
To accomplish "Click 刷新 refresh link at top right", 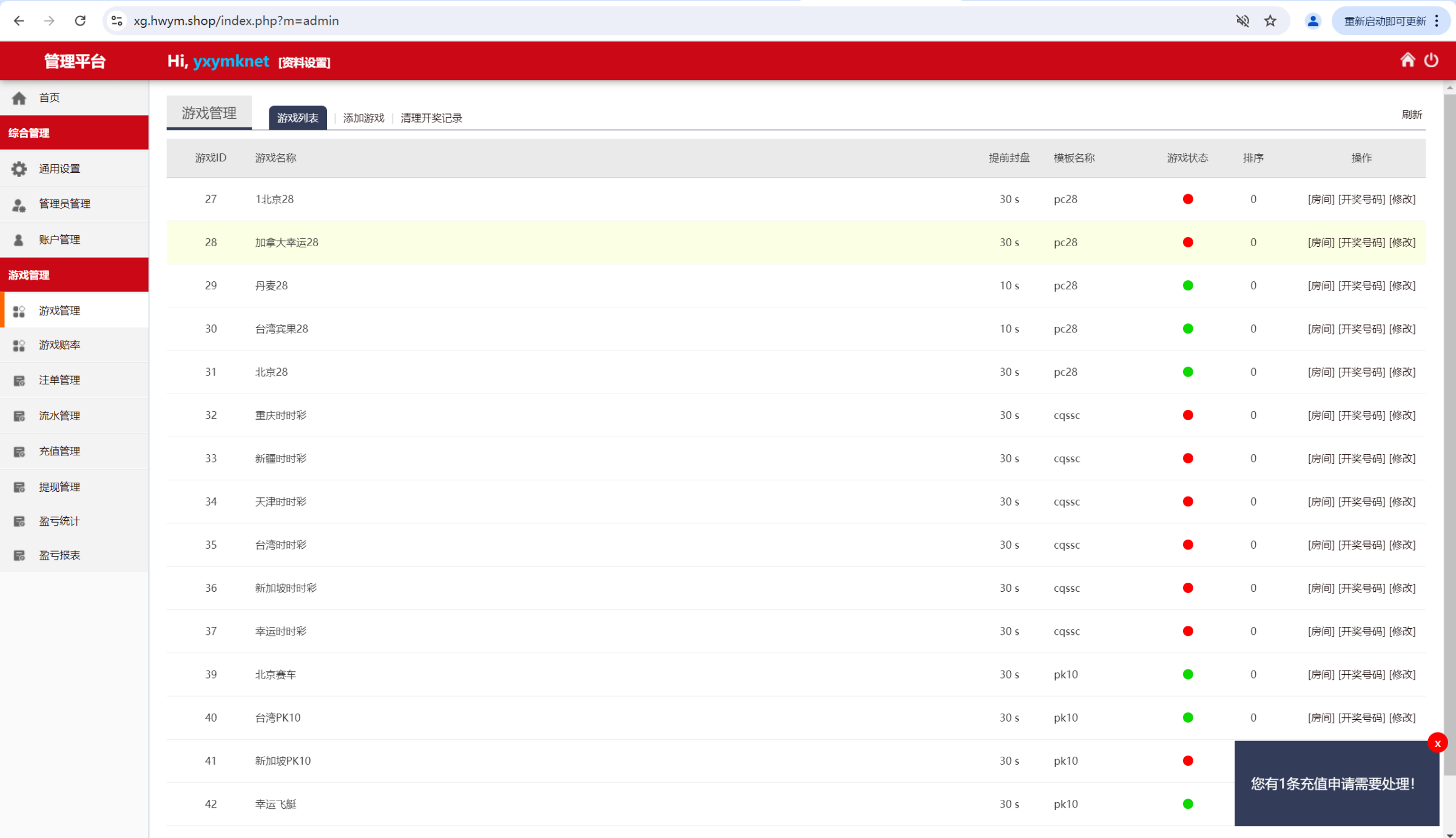I will 1411,115.
